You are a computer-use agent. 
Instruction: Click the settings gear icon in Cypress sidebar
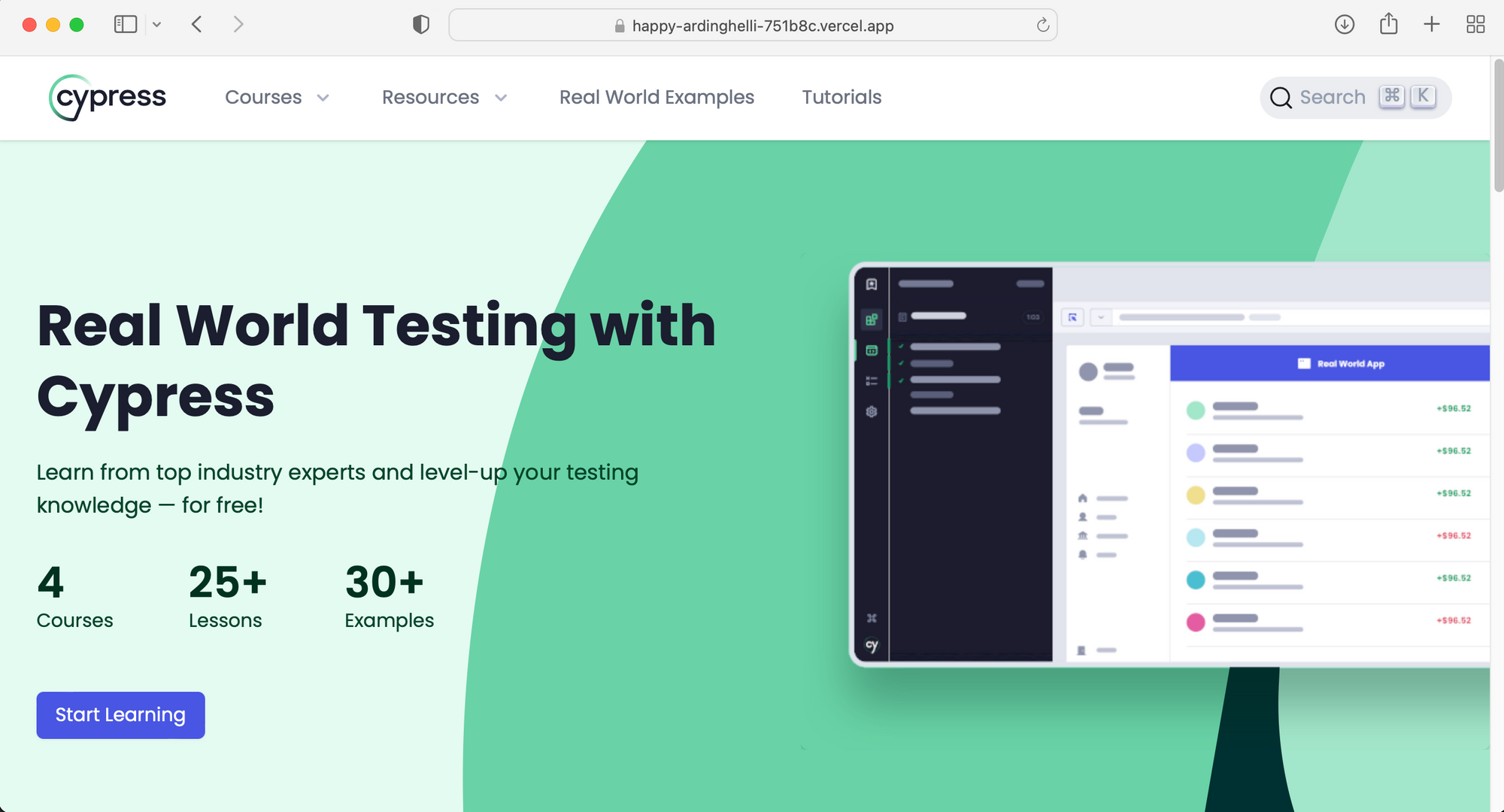(871, 412)
